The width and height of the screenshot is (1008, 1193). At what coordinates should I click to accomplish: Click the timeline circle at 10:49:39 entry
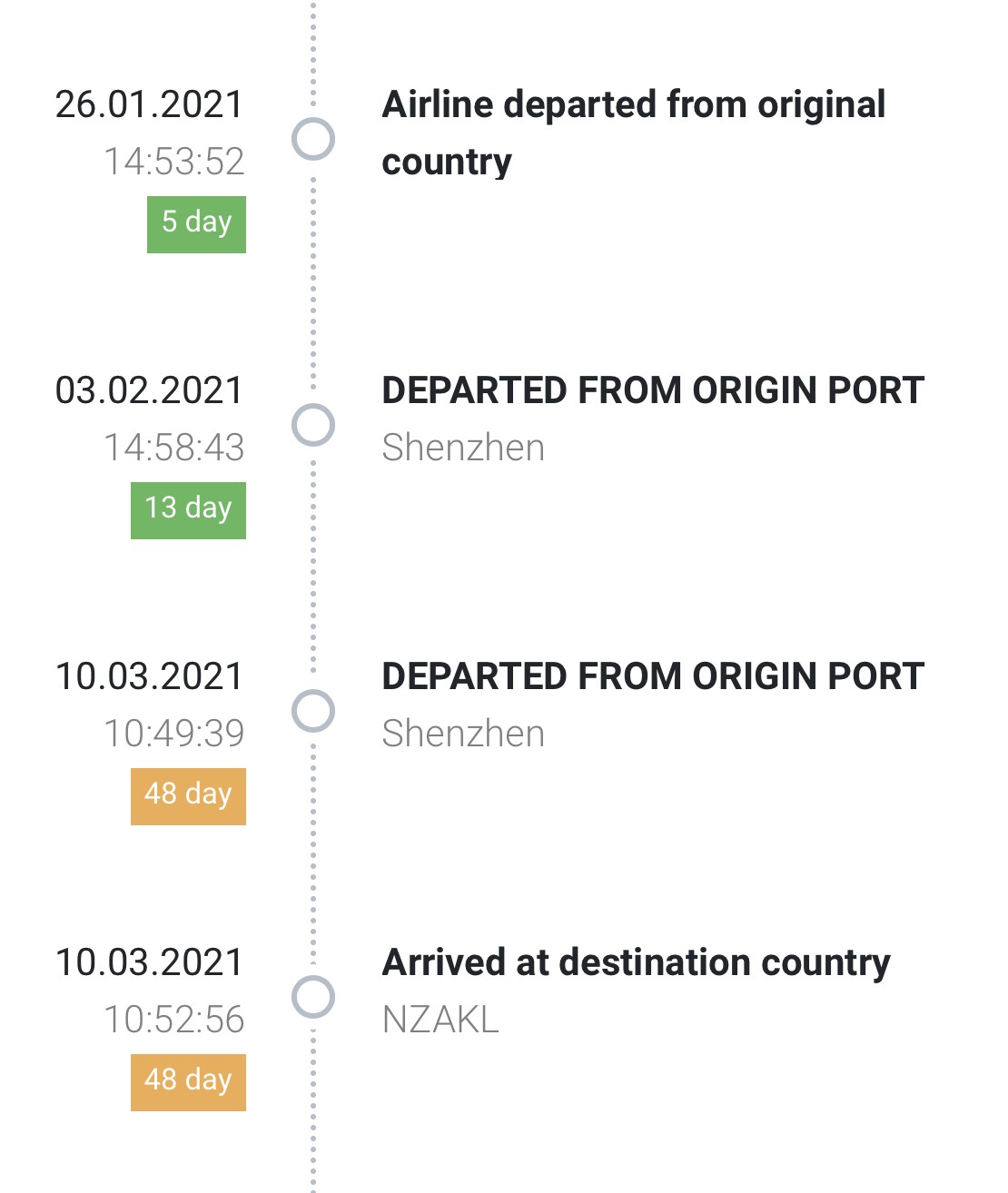pos(313,711)
